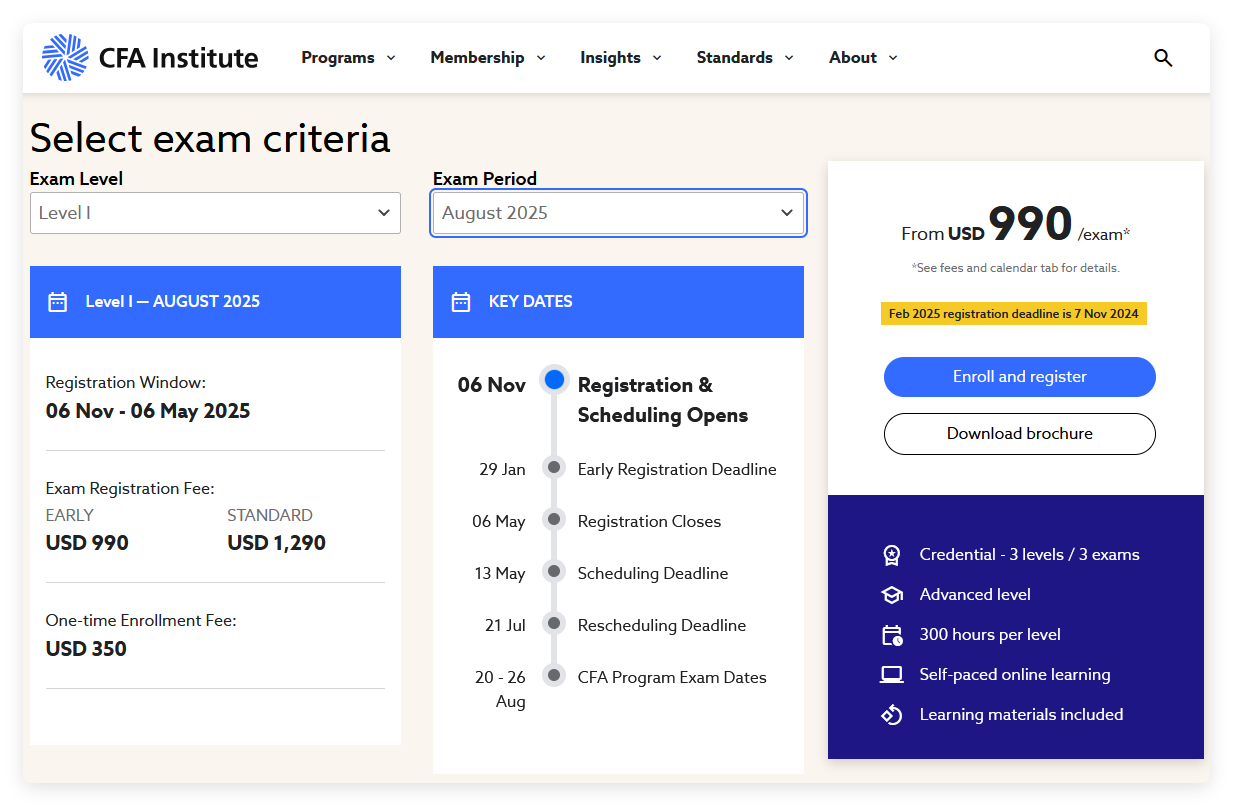Open the site search magnifier icon
Image resolution: width=1233 pixels, height=806 pixels.
pyautogui.click(x=1163, y=58)
